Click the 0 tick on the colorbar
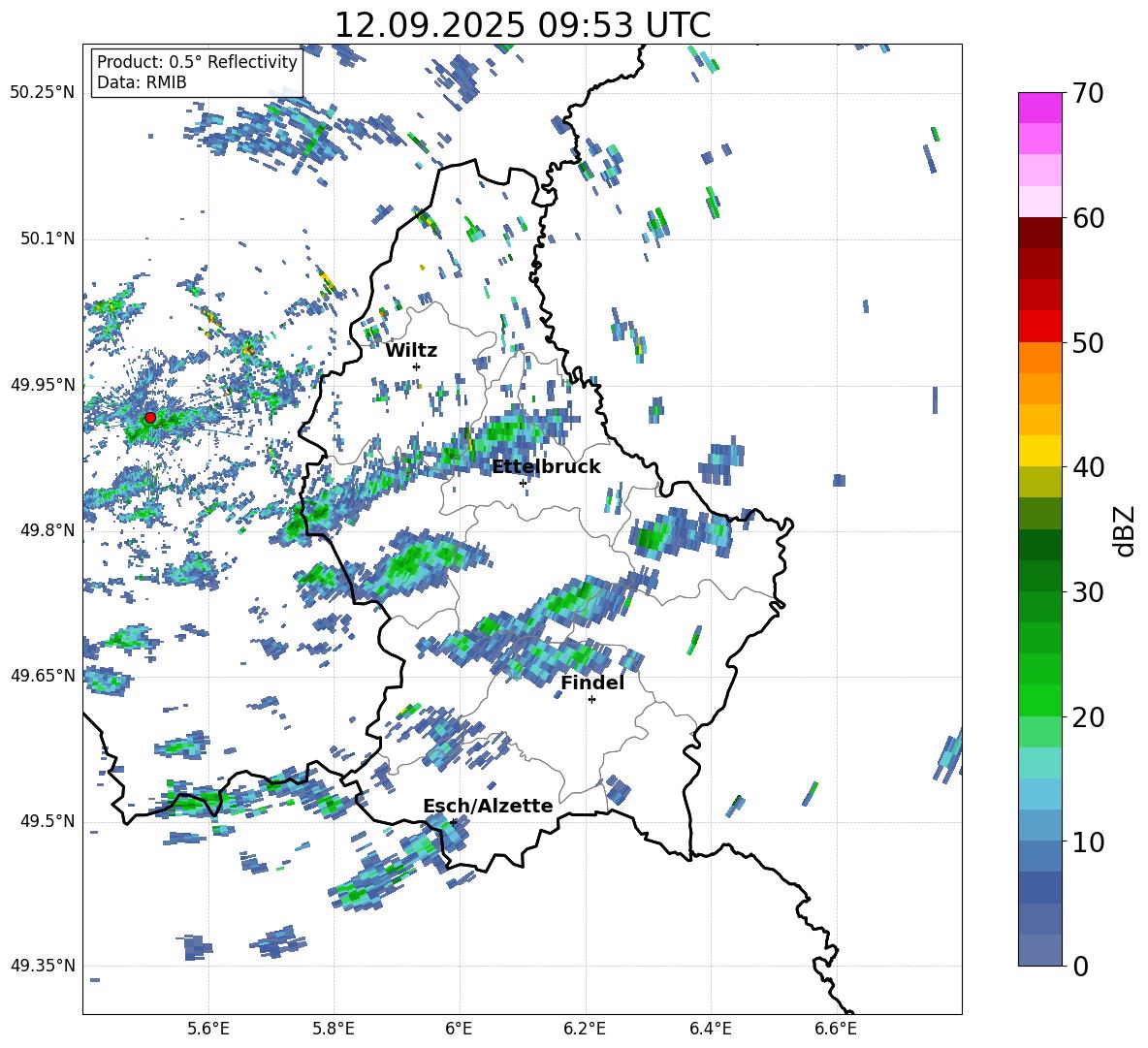Image resolution: width=1148 pixels, height=1048 pixels. [1079, 966]
